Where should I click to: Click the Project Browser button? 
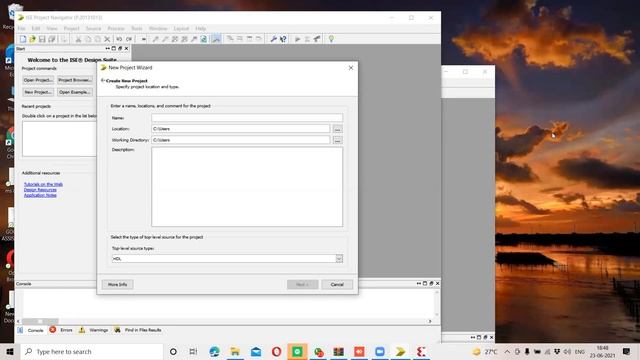tap(75, 80)
